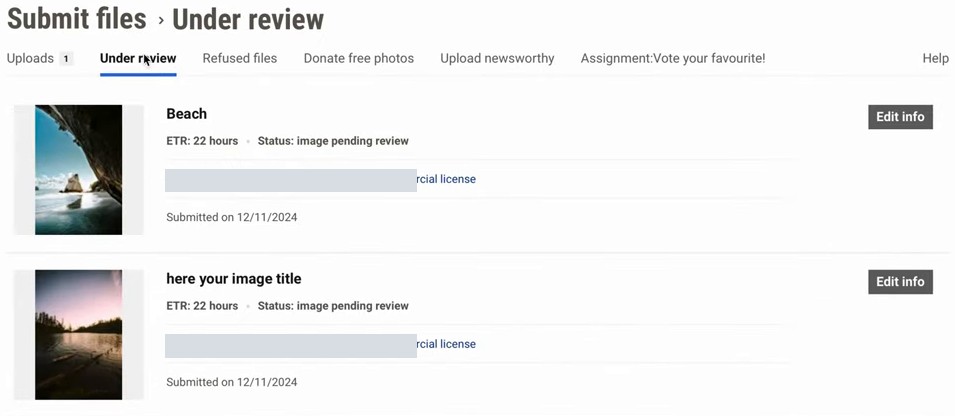This screenshot has height=416, width=955.
Task: Click the Beach status pending review text
Action: click(333, 141)
